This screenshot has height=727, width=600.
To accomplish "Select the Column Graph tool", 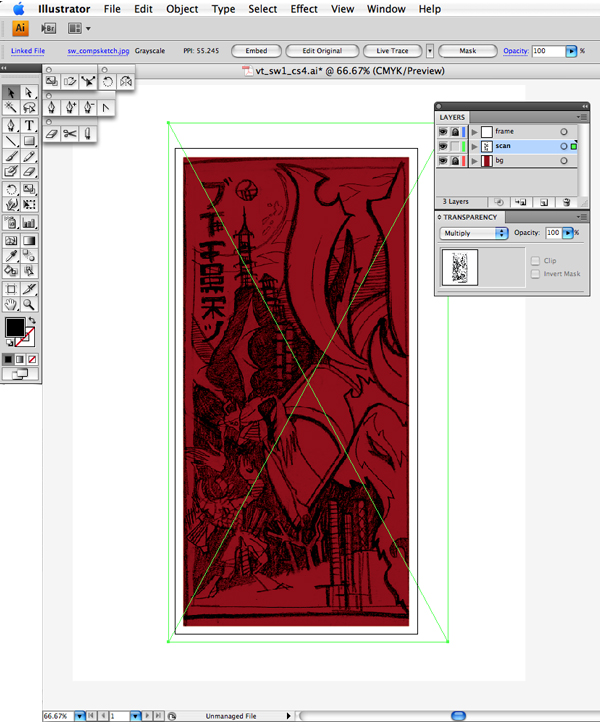I will (29, 223).
